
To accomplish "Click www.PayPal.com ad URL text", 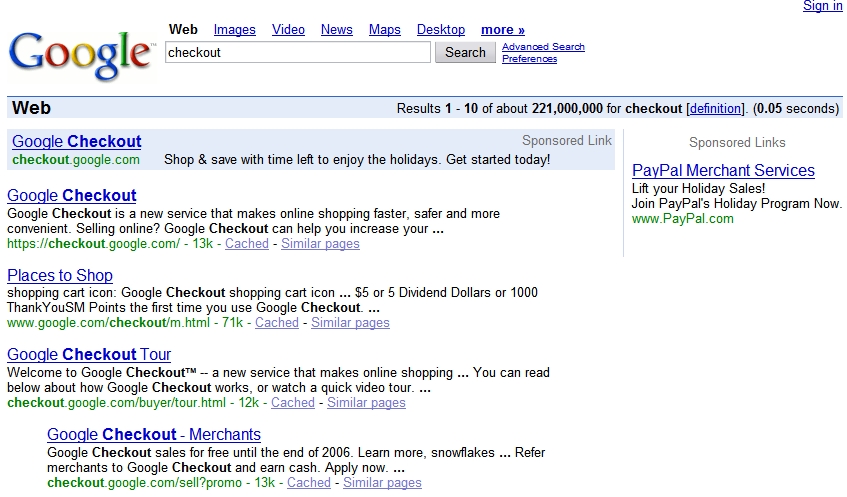I will coord(683,219).
